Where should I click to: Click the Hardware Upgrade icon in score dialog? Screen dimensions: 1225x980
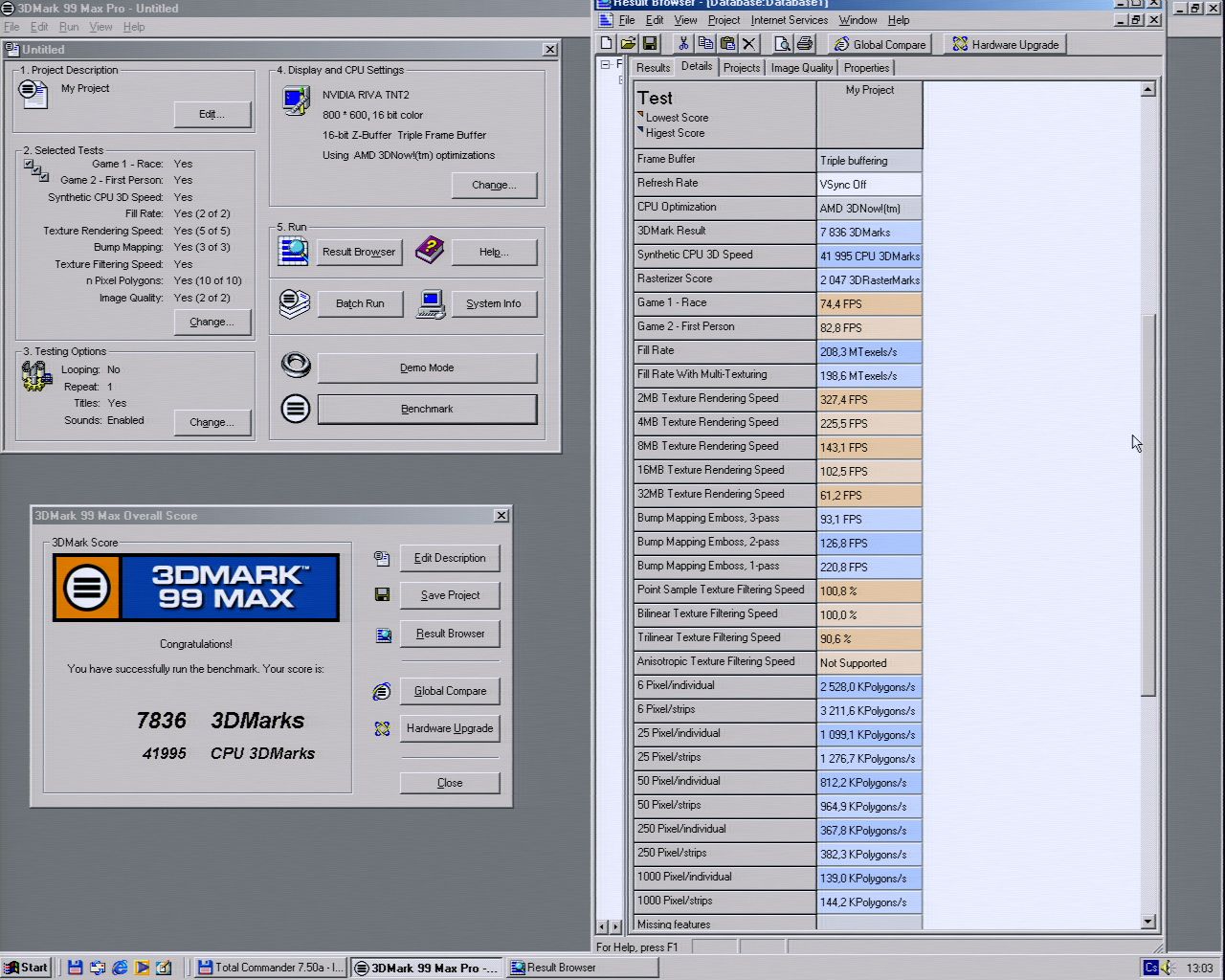tap(382, 728)
